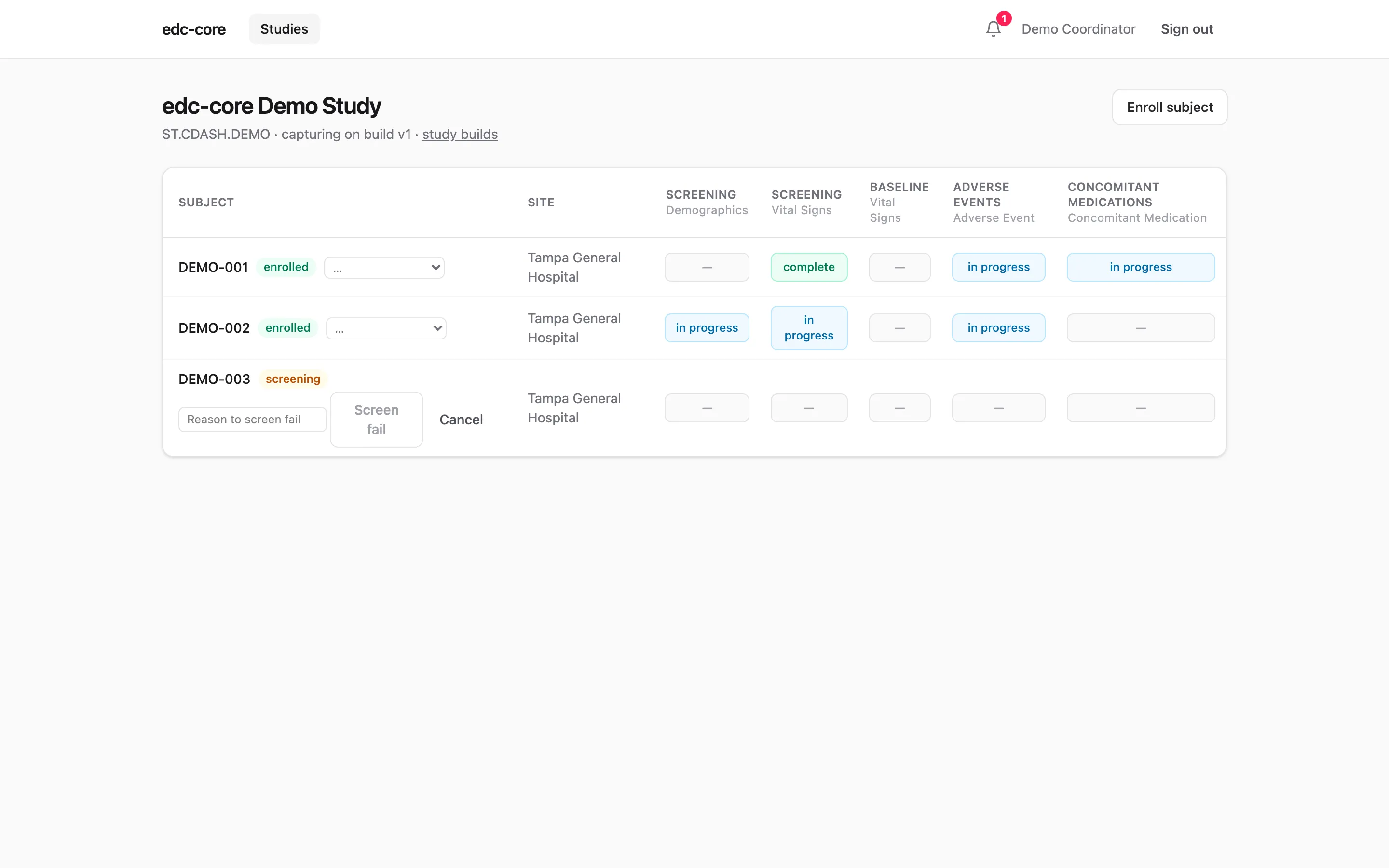
Task: Open DEMO-002 subject link
Action: coord(214,328)
